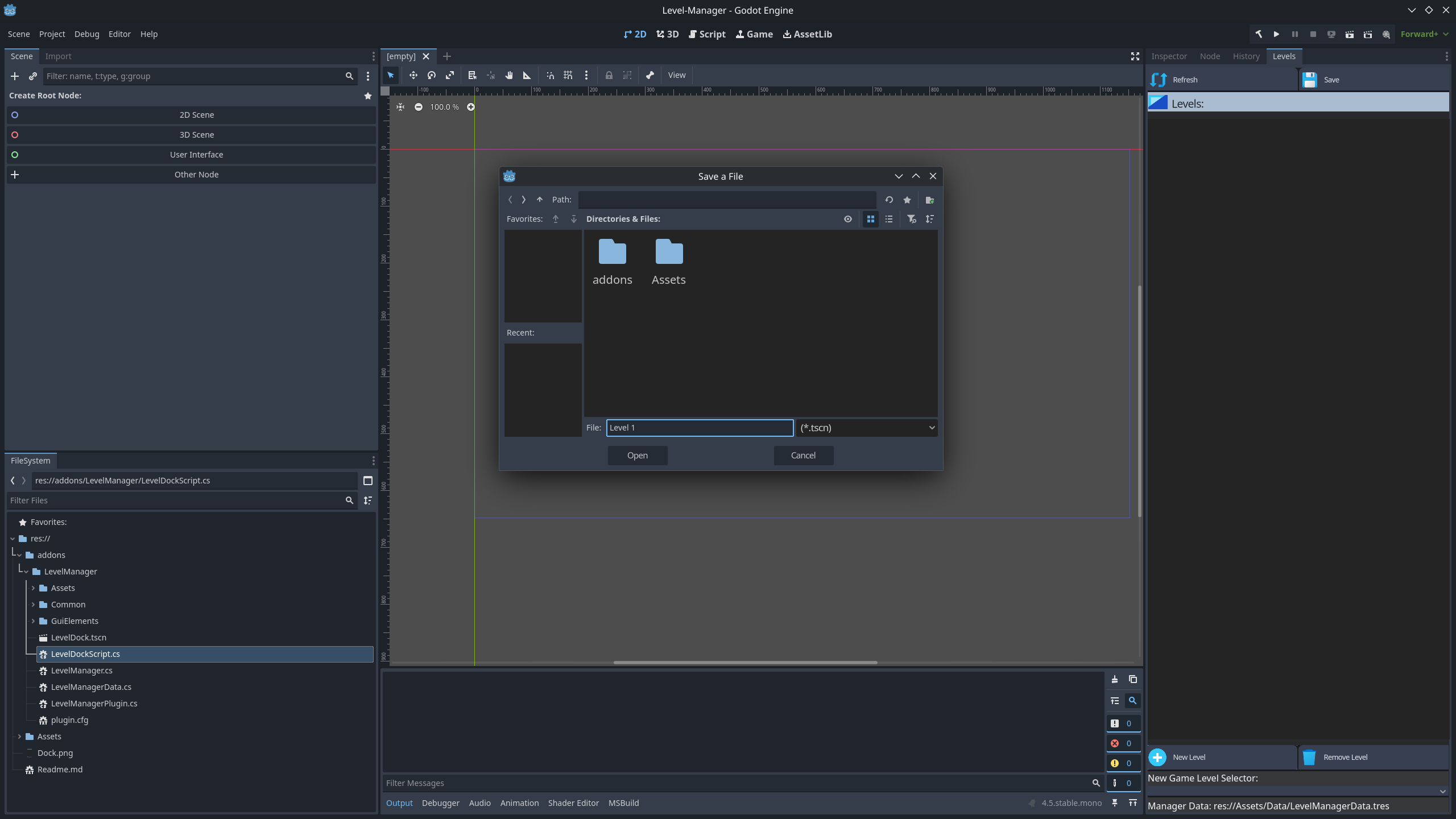This screenshot has height=819, width=1456.
Task: Create new folder in Save dialog
Action: pos(929,200)
